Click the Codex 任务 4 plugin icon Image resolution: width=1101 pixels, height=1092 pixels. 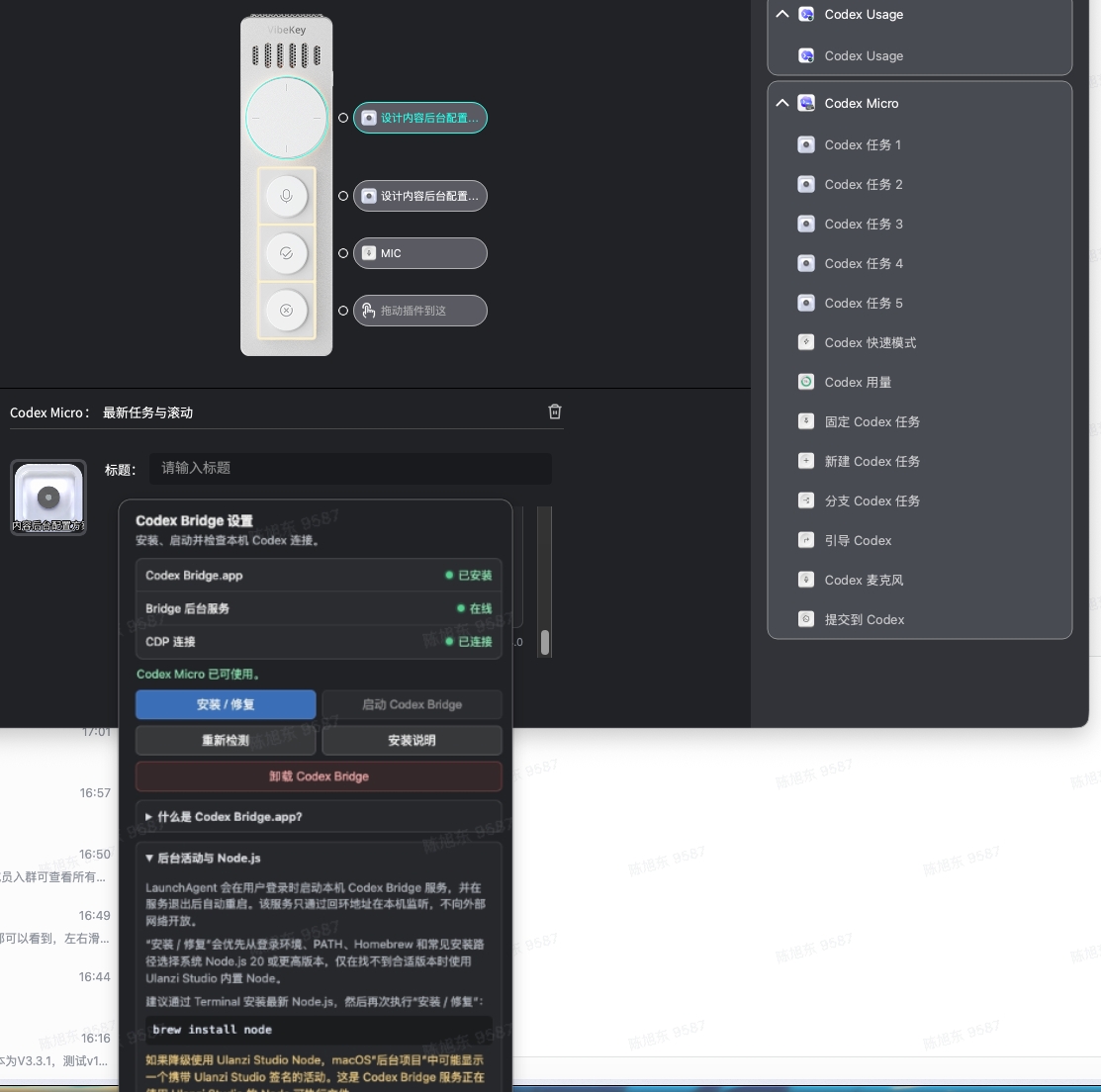click(806, 263)
